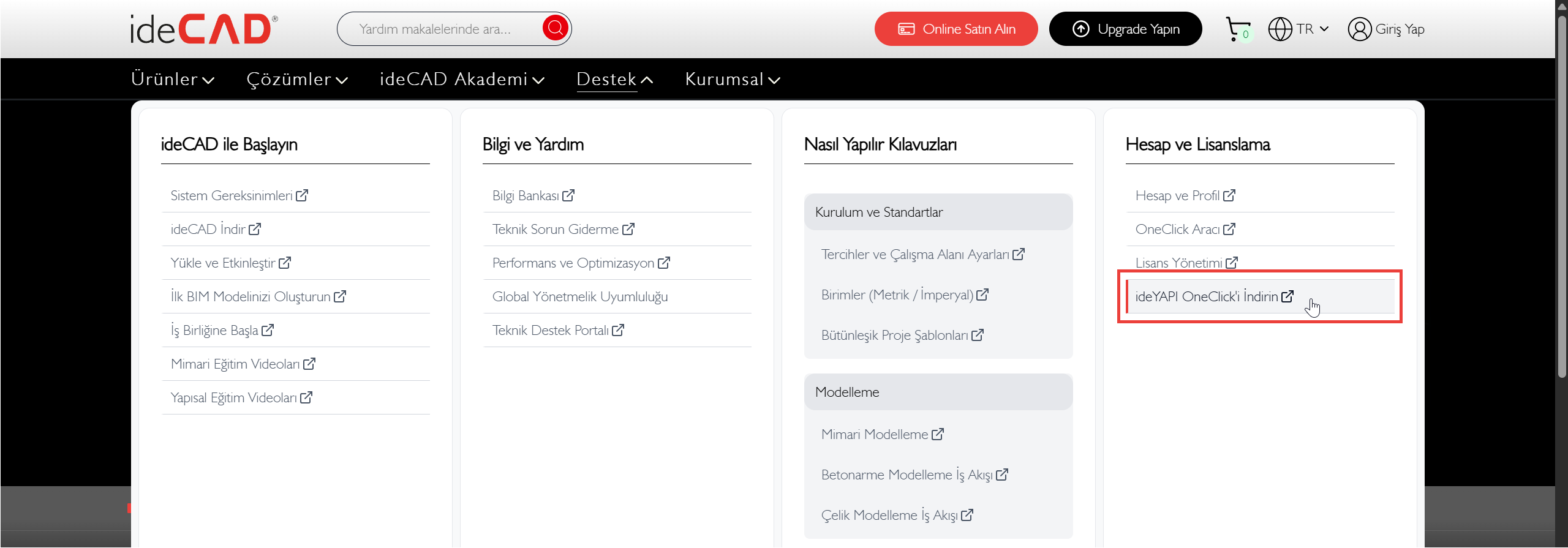Click the page vertical scrollbar
Image resolution: width=1568 pixels, height=548 pixels.
point(1561,196)
